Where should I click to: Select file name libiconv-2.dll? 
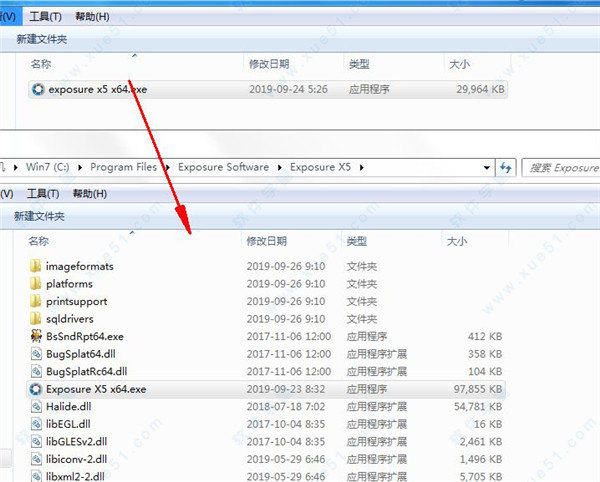(x=77, y=459)
